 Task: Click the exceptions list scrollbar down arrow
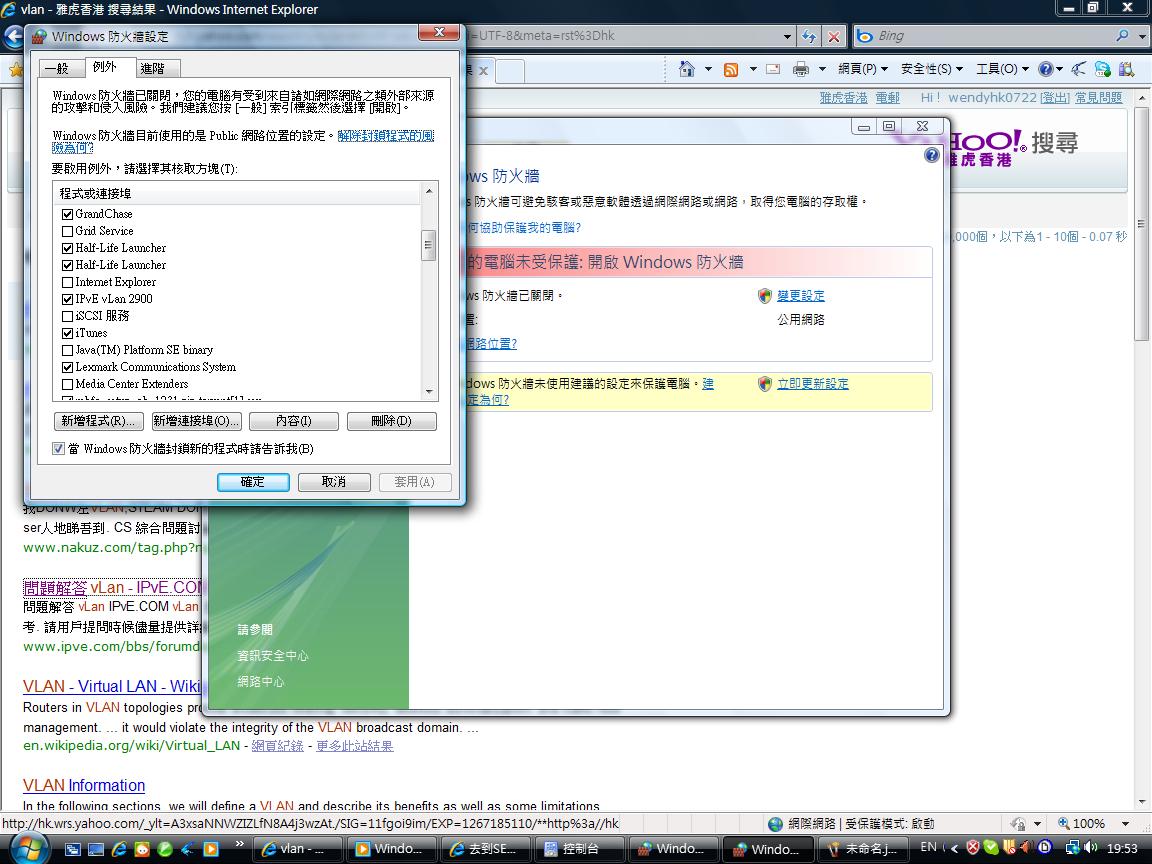pyautogui.click(x=429, y=391)
